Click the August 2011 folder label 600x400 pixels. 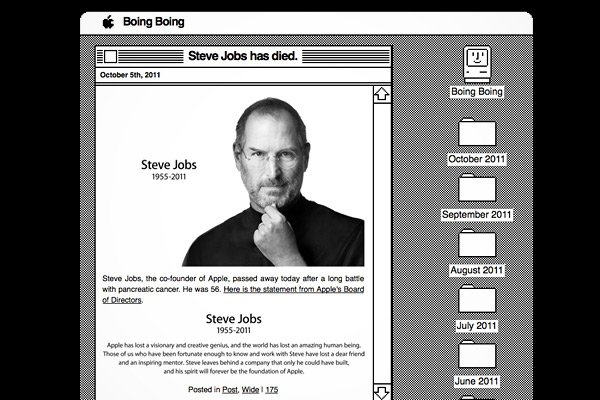click(477, 270)
